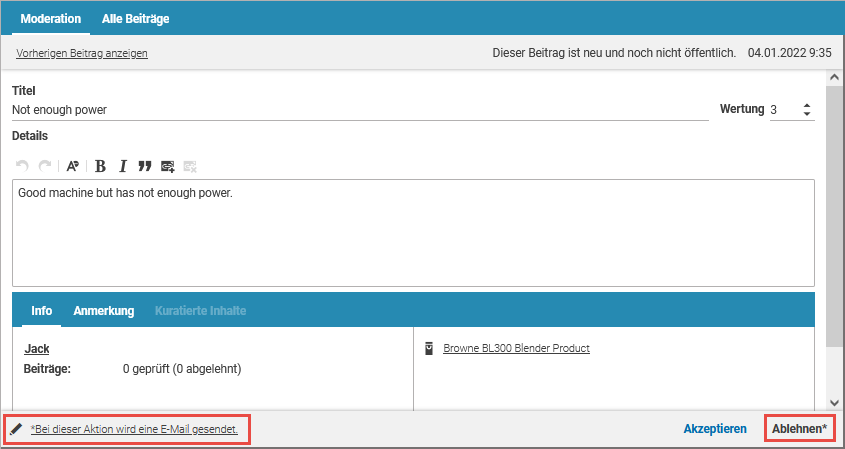
Task: Open the Browne BL300 Blender Product link
Action: tap(516, 349)
